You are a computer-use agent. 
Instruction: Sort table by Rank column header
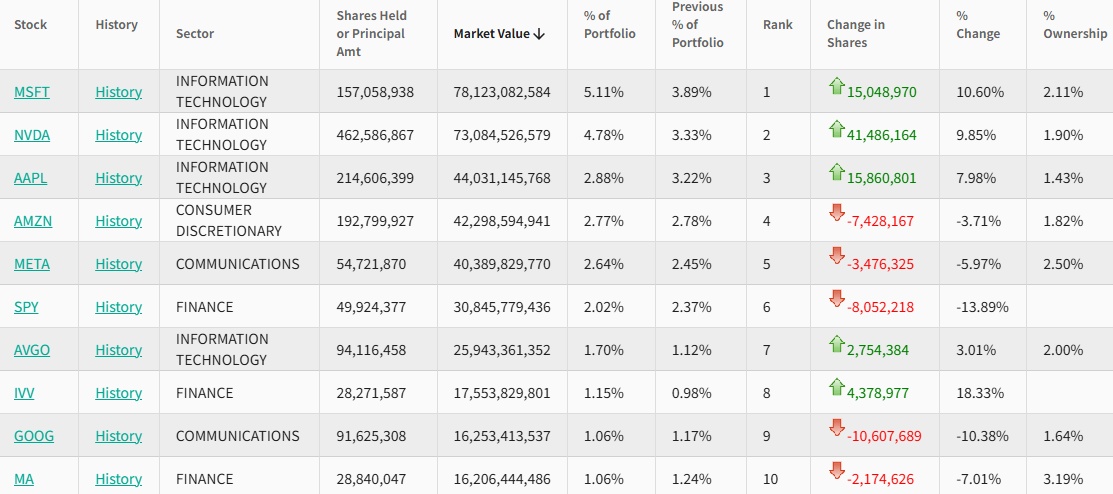click(x=776, y=24)
